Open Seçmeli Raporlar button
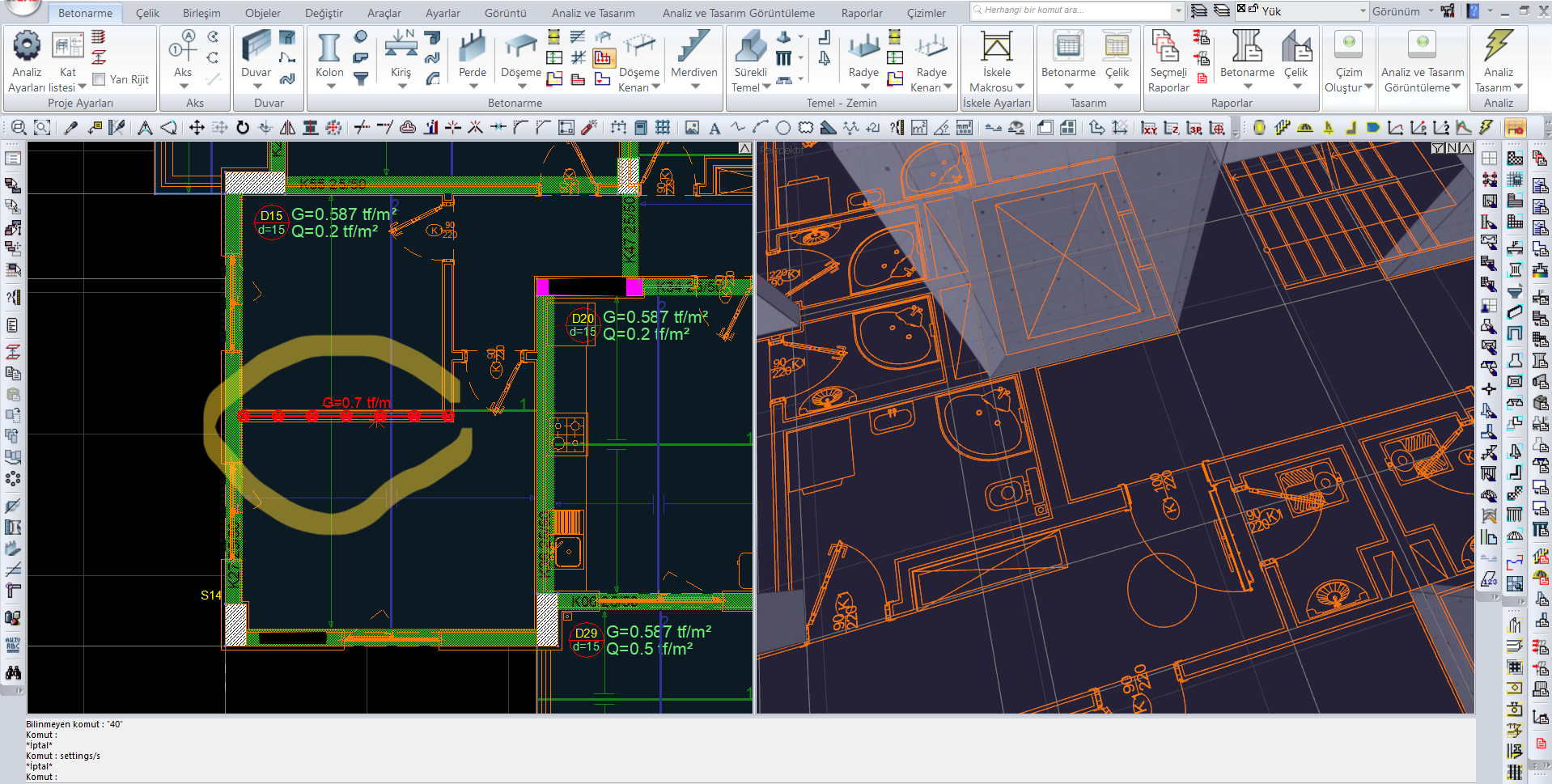 point(1168,62)
